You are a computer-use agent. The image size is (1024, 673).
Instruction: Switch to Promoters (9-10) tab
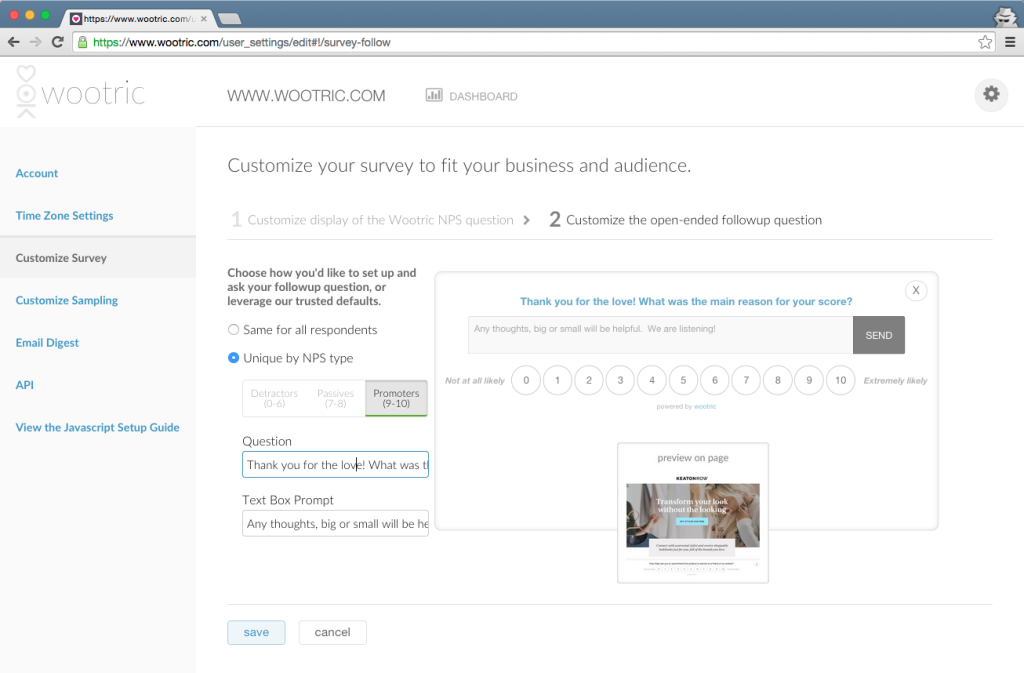point(396,398)
